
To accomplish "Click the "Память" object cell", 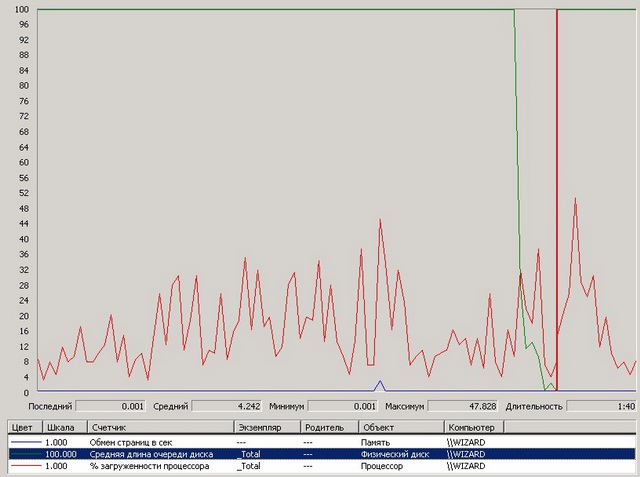I will 400,441.
